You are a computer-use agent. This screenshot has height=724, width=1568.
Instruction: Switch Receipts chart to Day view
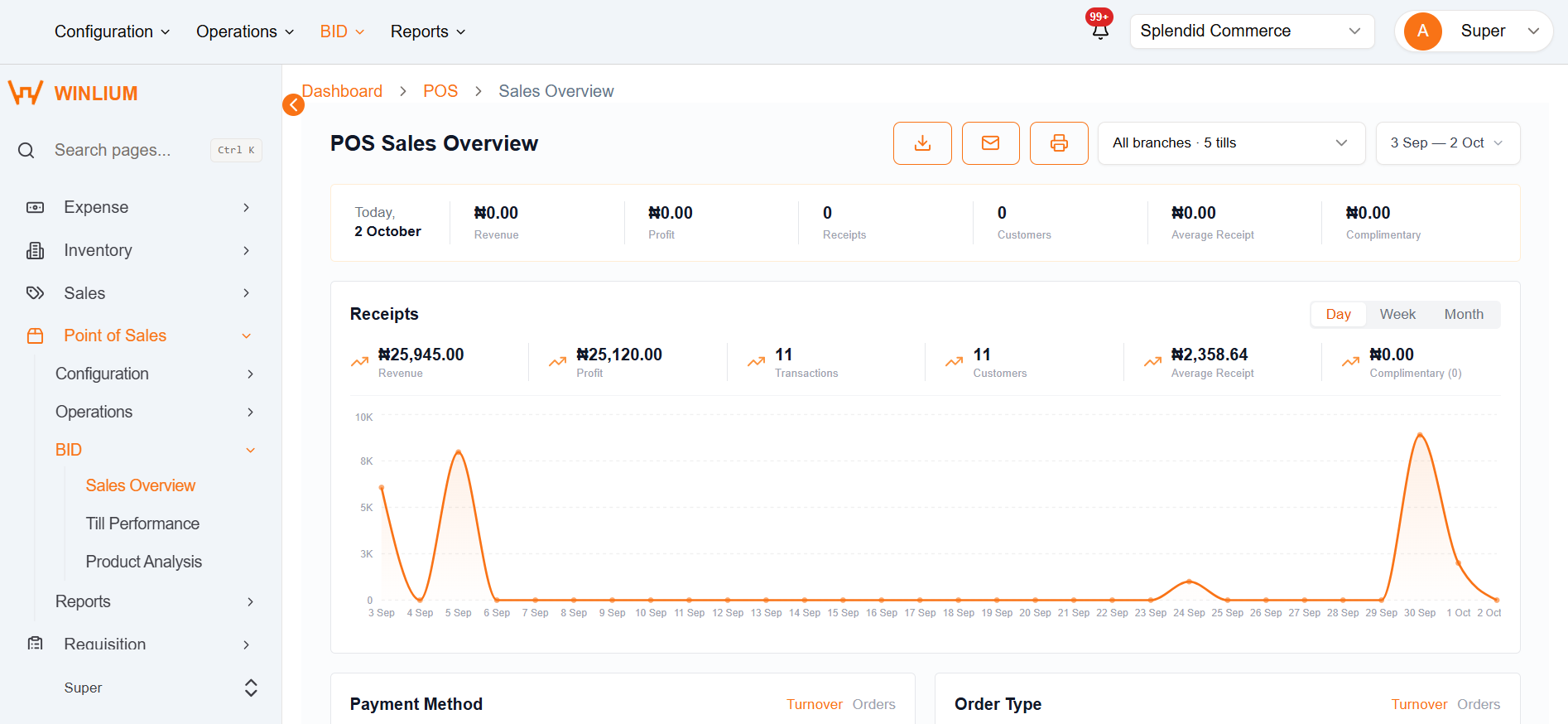coord(1338,315)
